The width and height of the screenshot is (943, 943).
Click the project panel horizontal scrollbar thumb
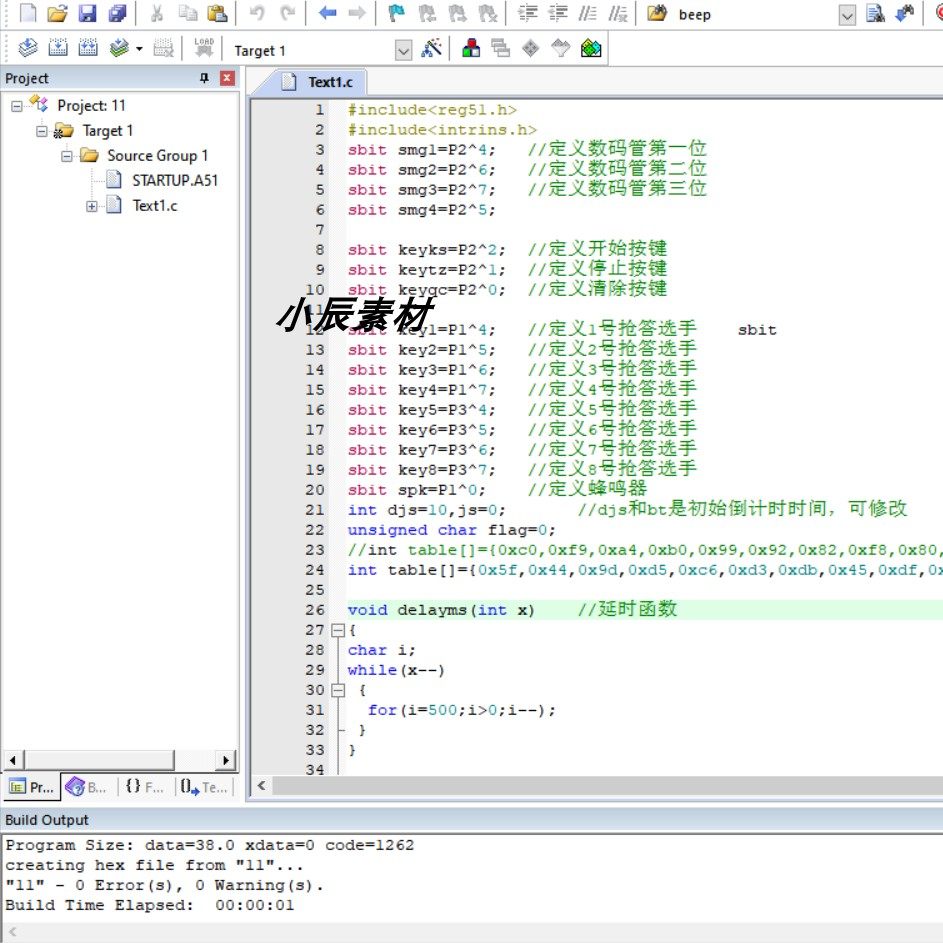[99, 760]
